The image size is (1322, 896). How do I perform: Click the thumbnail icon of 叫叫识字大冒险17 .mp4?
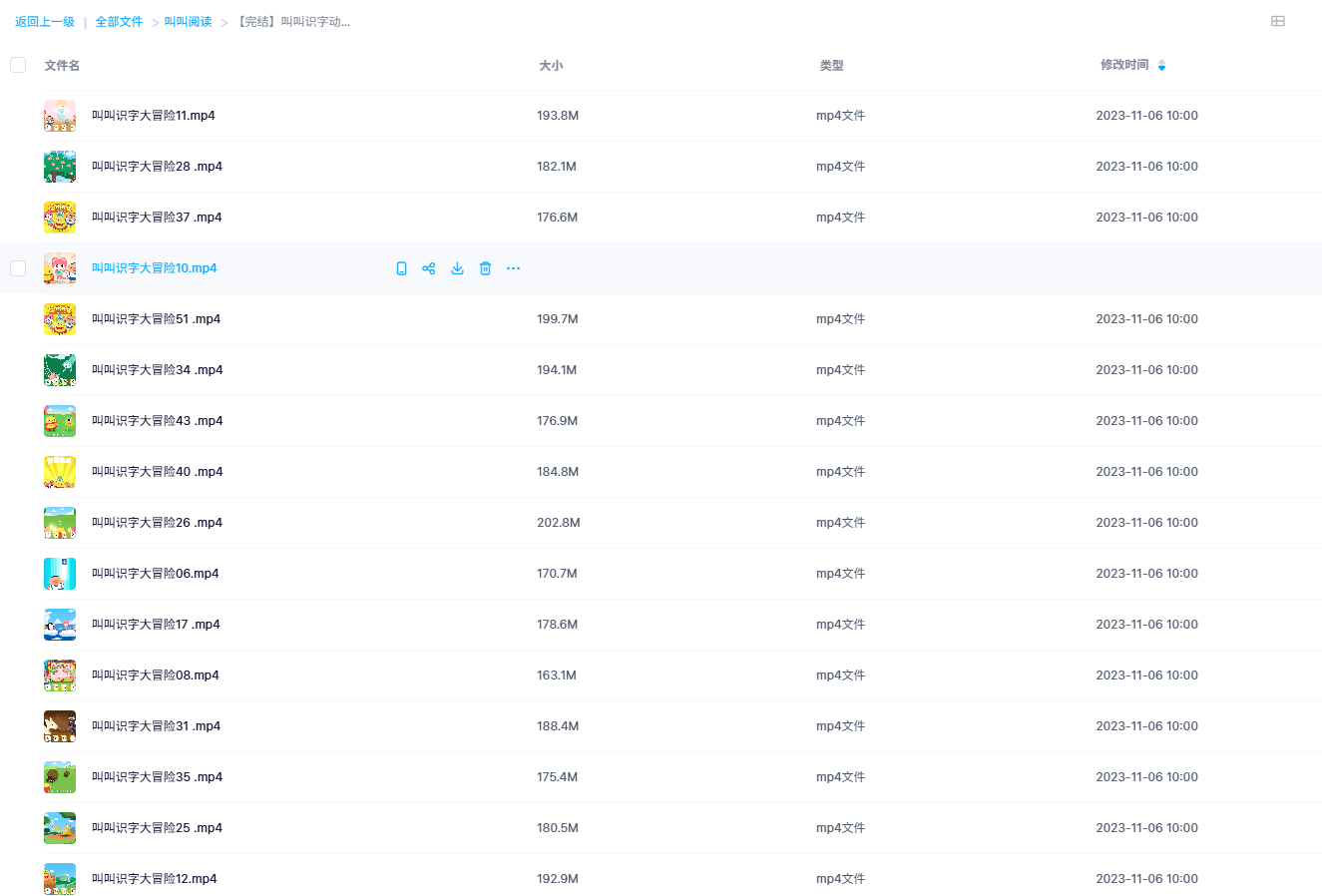tap(60, 625)
